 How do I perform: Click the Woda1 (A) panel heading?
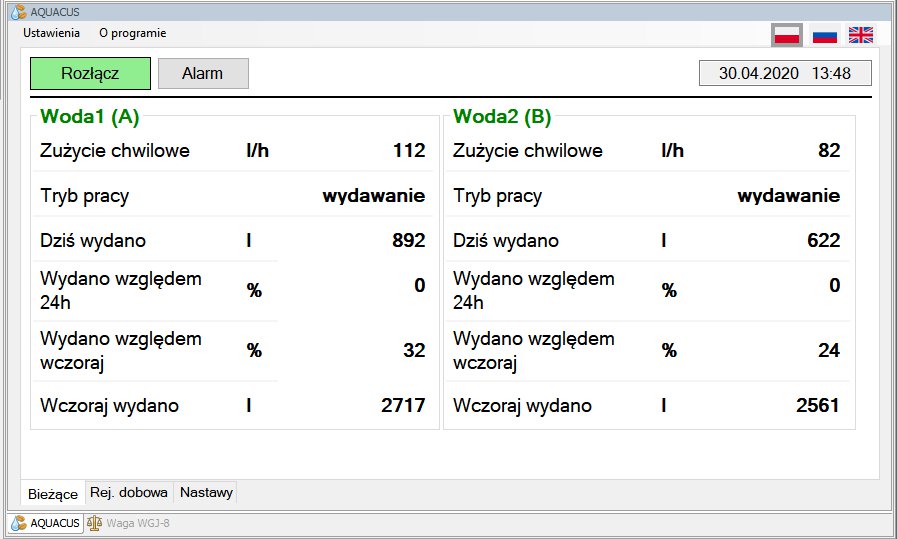click(89, 117)
